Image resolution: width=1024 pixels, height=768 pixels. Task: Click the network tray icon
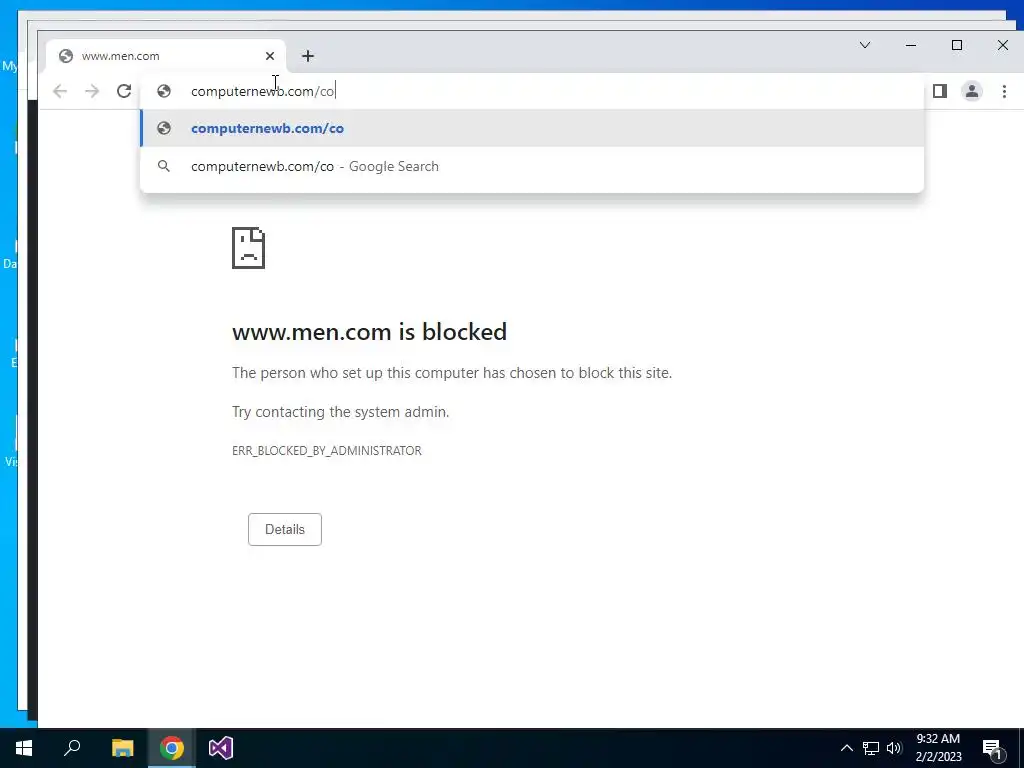(871, 748)
